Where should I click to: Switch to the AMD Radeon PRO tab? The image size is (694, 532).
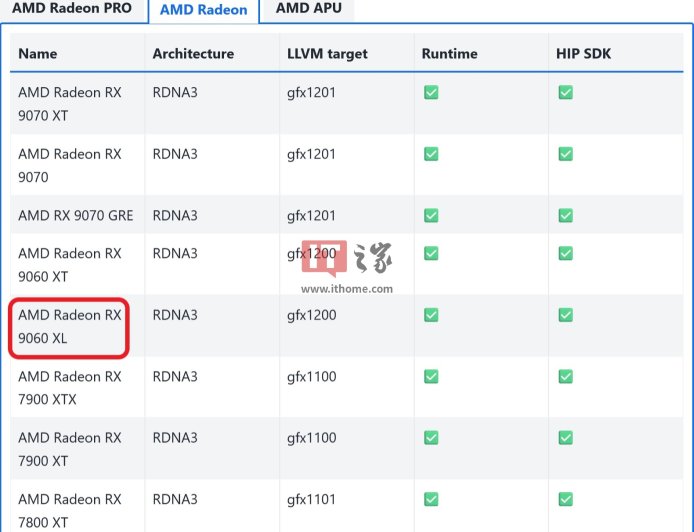click(72, 9)
